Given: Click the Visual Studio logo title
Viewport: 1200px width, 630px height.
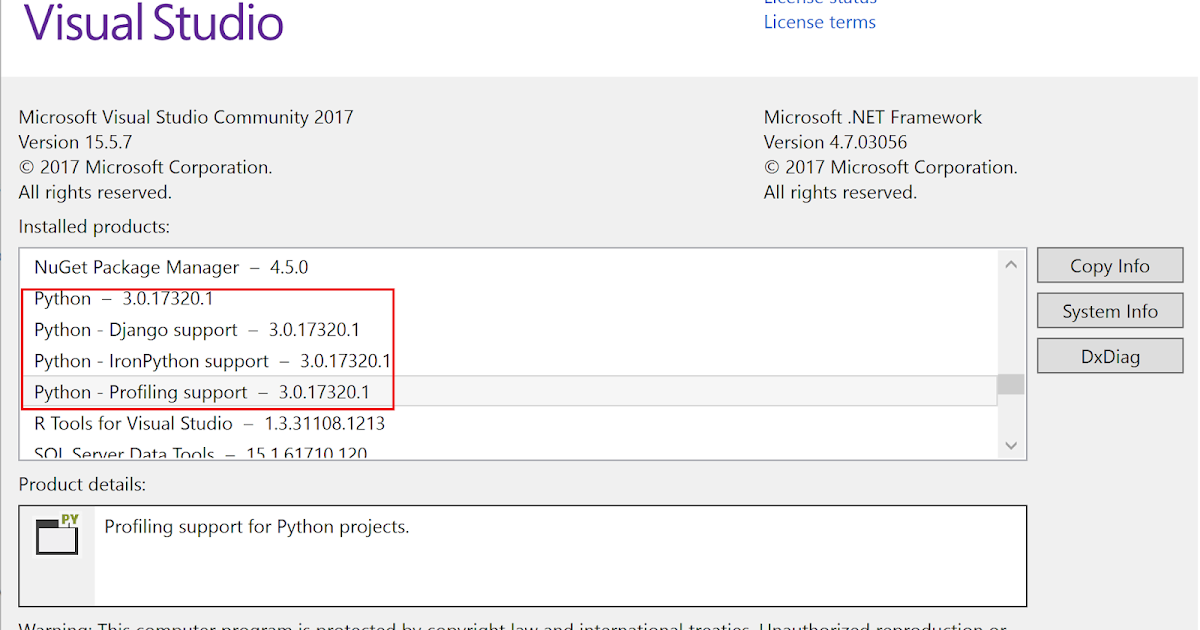Looking at the screenshot, I should point(153,22).
